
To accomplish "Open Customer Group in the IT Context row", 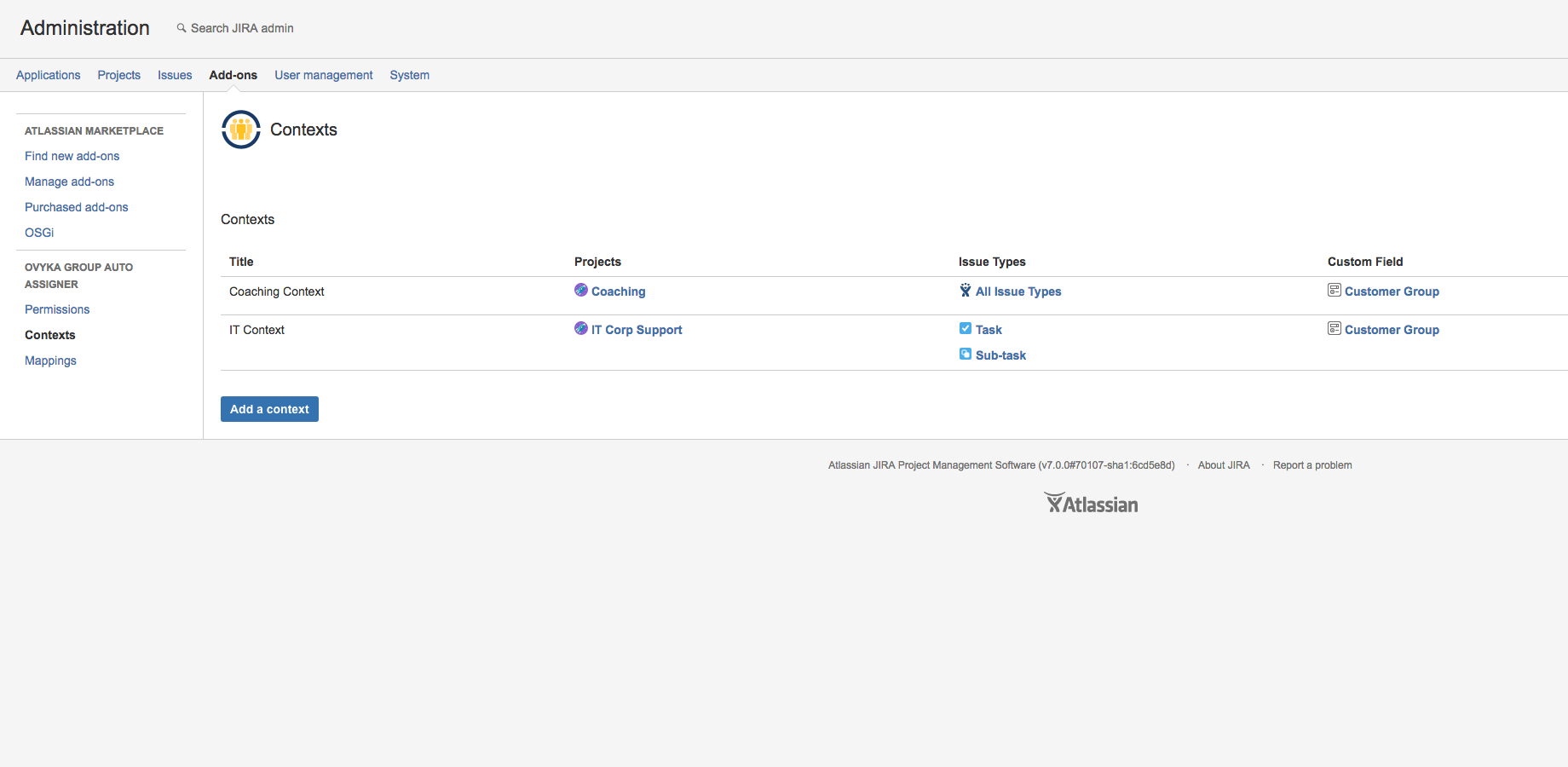I will pos(1392,330).
